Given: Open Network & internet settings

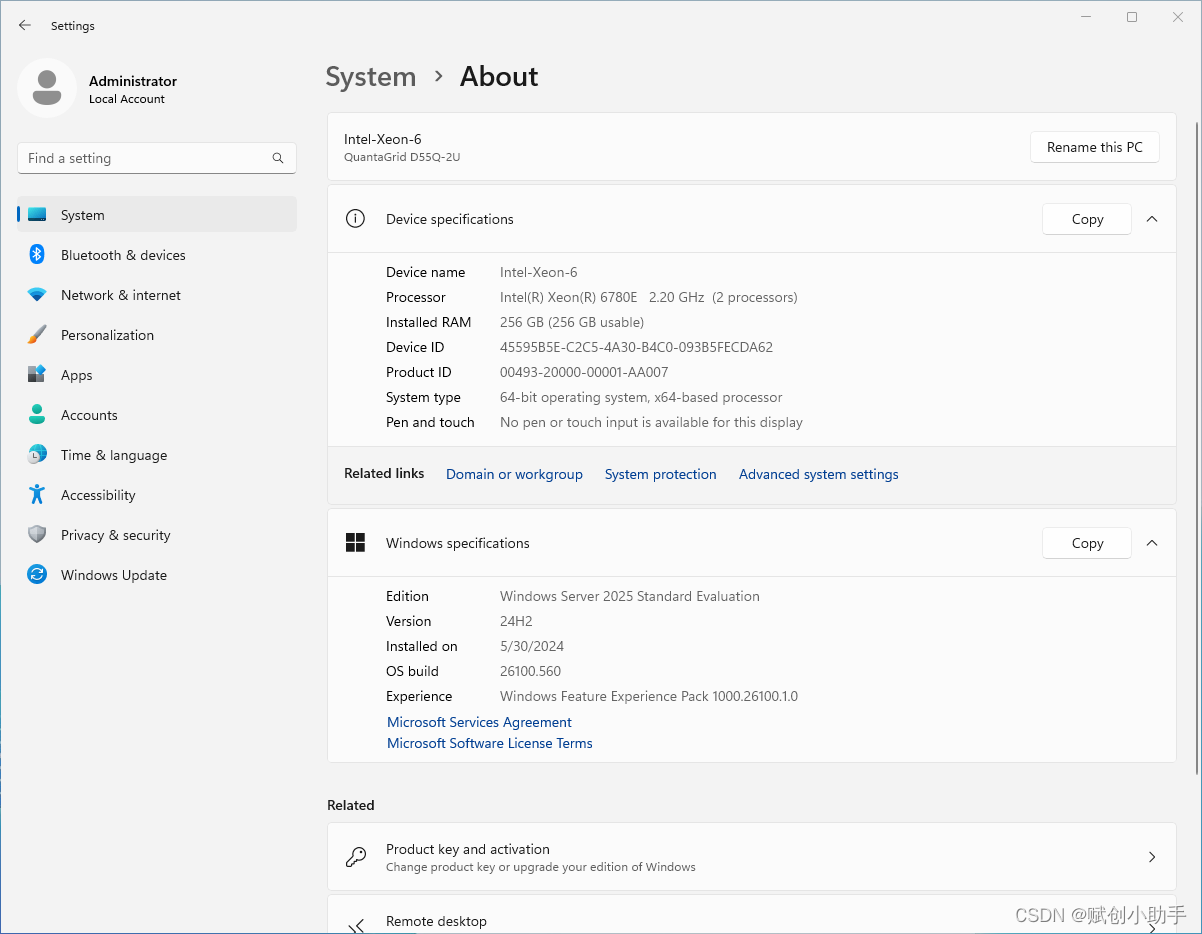Looking at the screenshot, I should [x=157, y=295].
